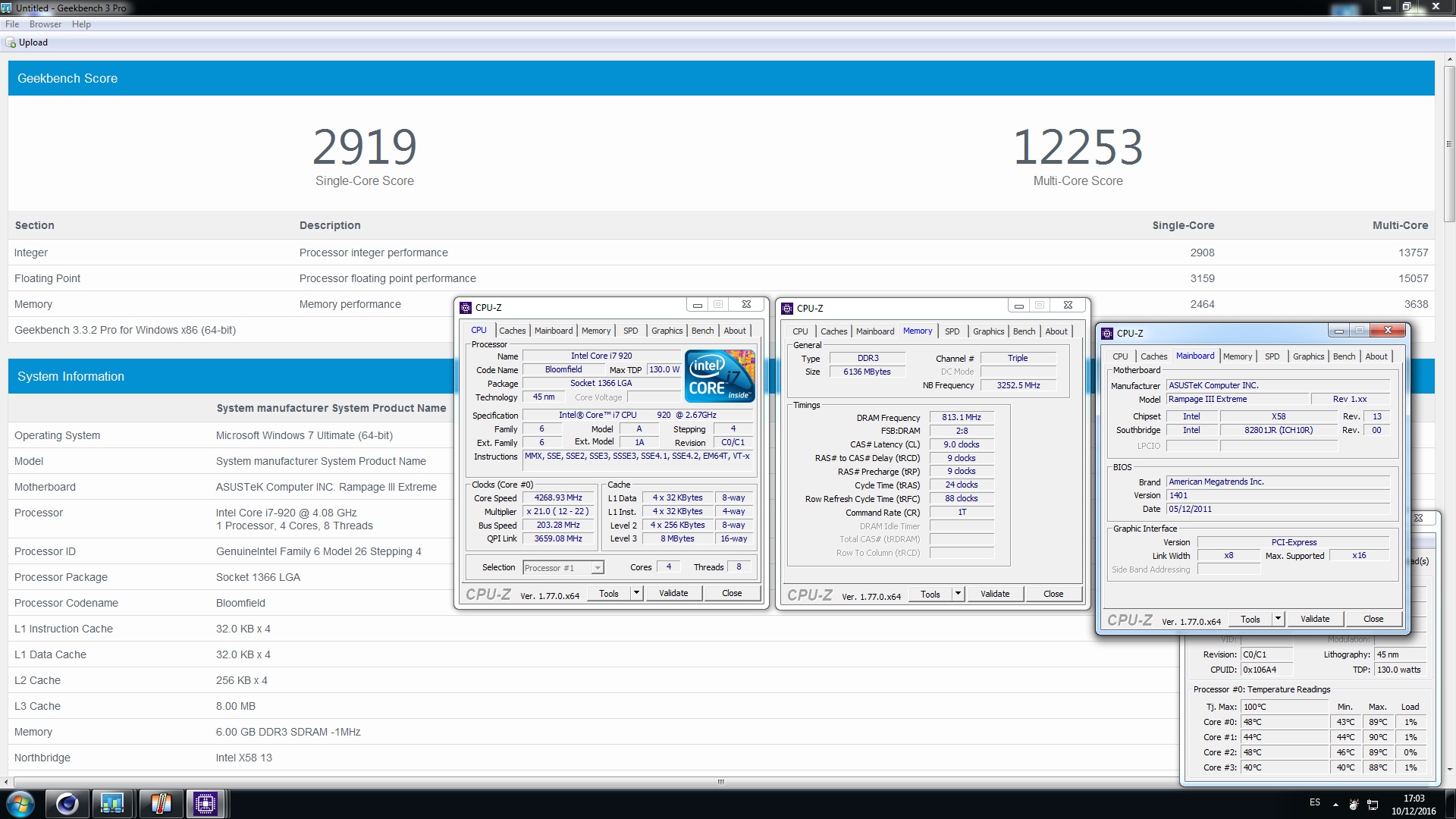Screen dimensions: 1456x819
Task: Open the File menu
Action: pos(12,24)
